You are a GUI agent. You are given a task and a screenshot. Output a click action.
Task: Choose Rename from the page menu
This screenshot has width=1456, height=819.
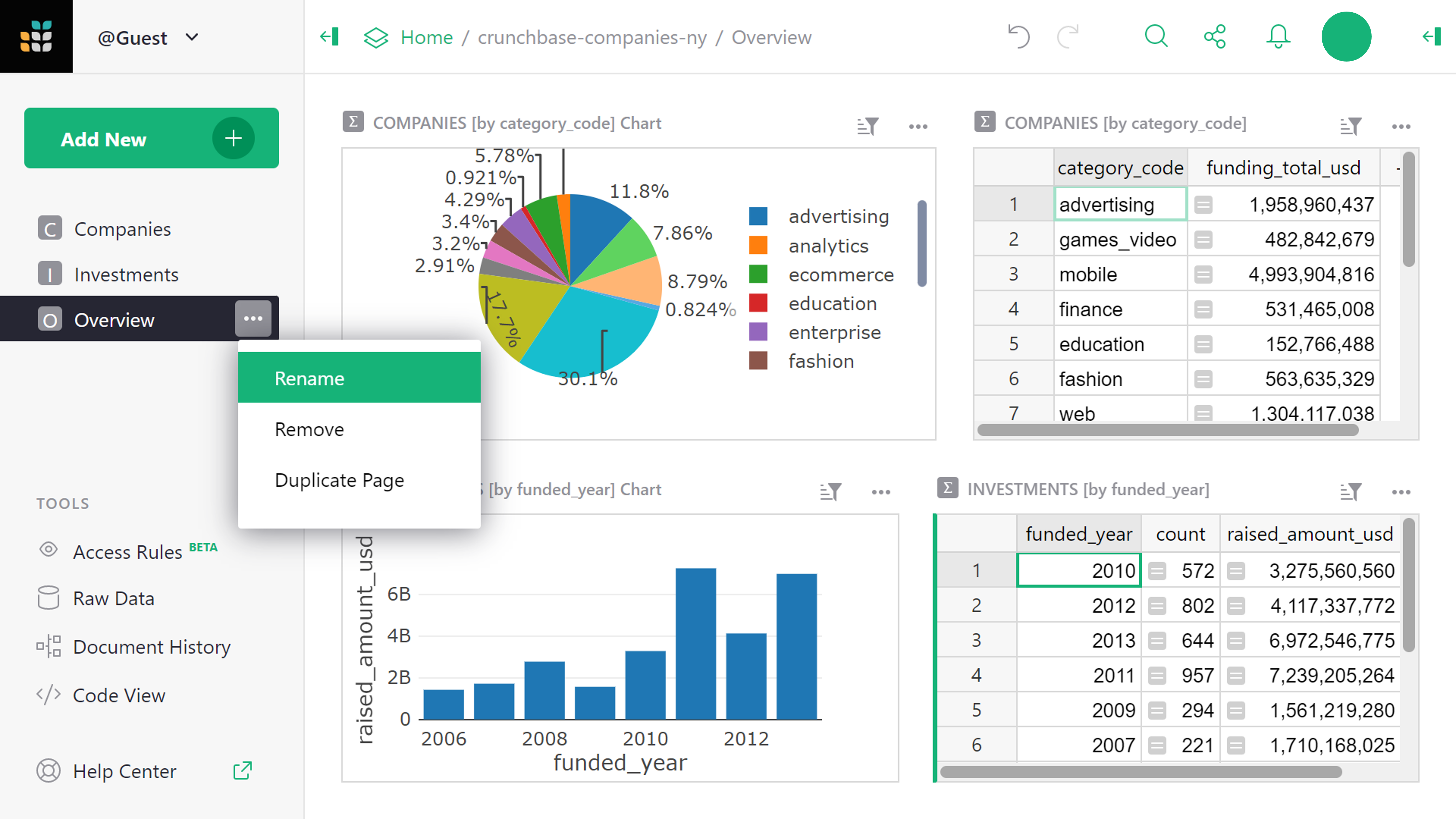coord(309,378)
